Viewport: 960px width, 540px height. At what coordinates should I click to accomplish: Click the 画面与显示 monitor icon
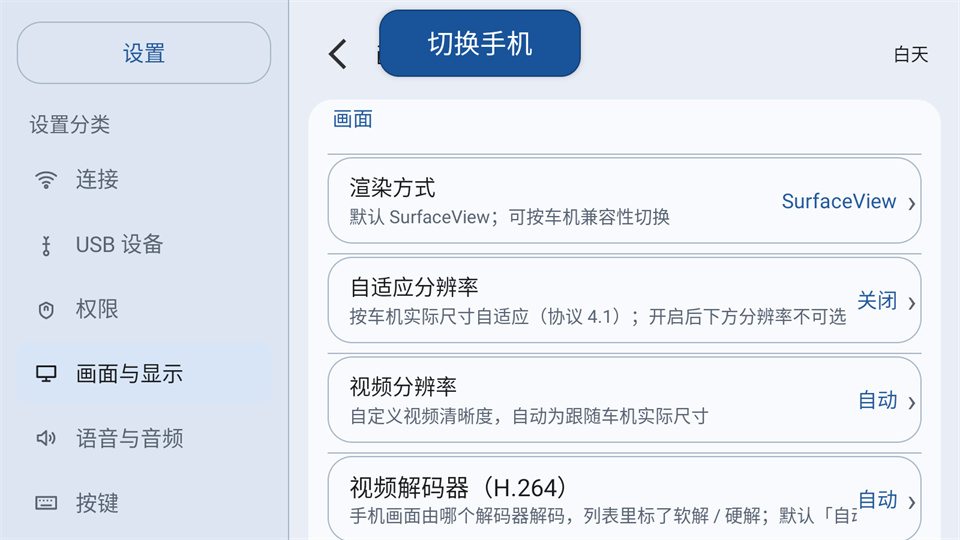46,374
